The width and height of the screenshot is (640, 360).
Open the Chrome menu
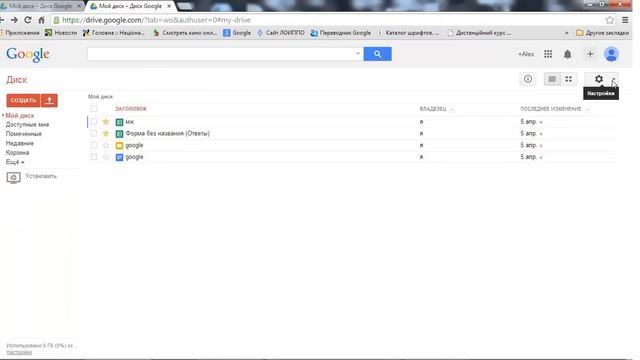click(625, 20)
